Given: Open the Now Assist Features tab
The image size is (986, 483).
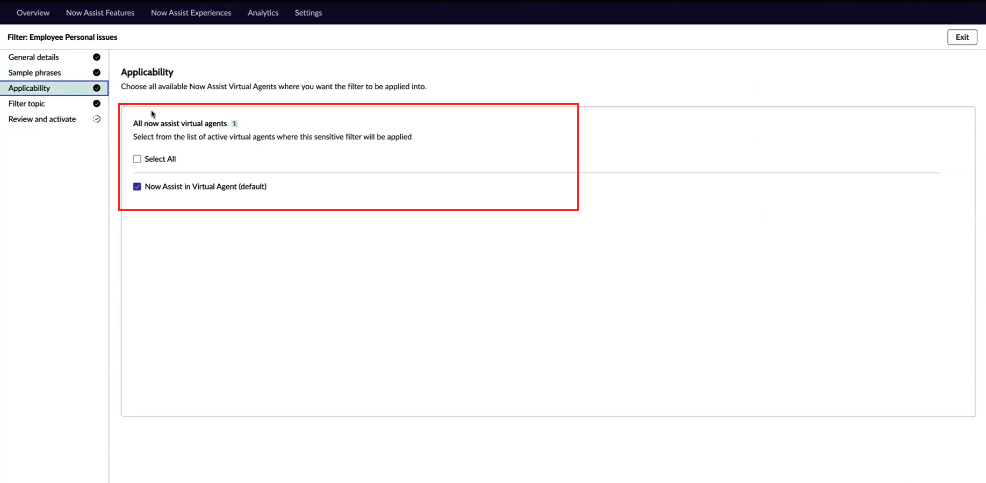Looking at the screenshot, I should [x=100, y=13].
